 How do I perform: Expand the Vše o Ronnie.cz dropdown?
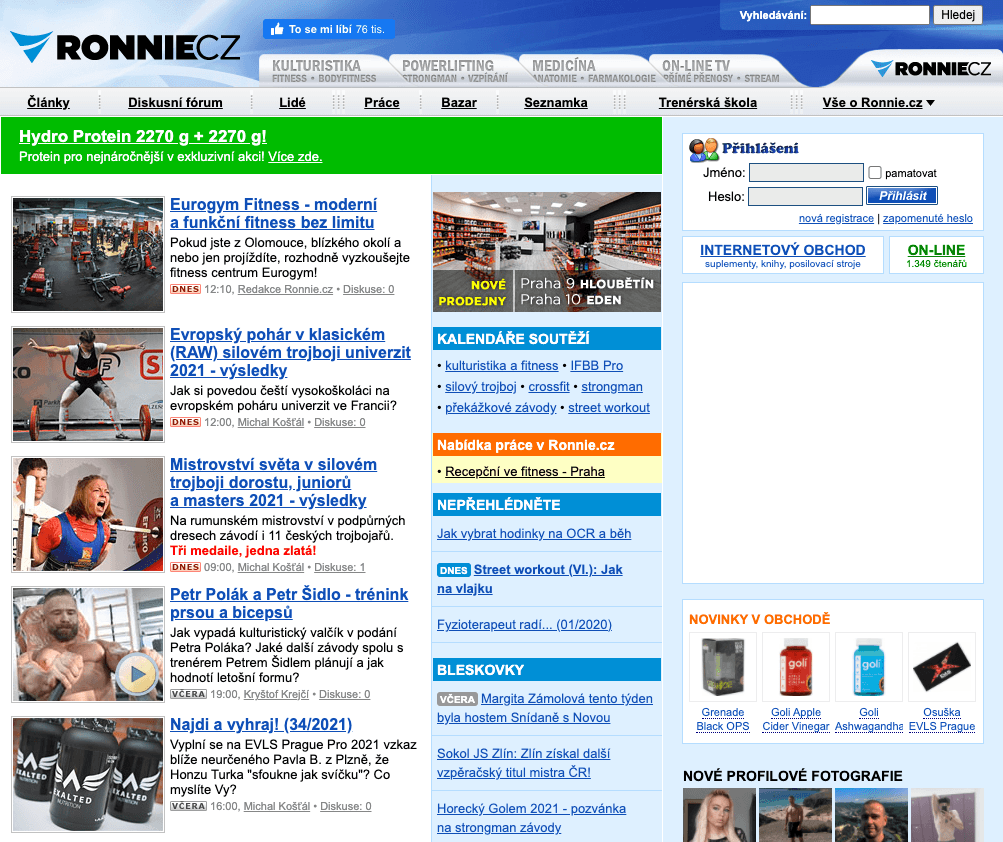pos(878,102)
